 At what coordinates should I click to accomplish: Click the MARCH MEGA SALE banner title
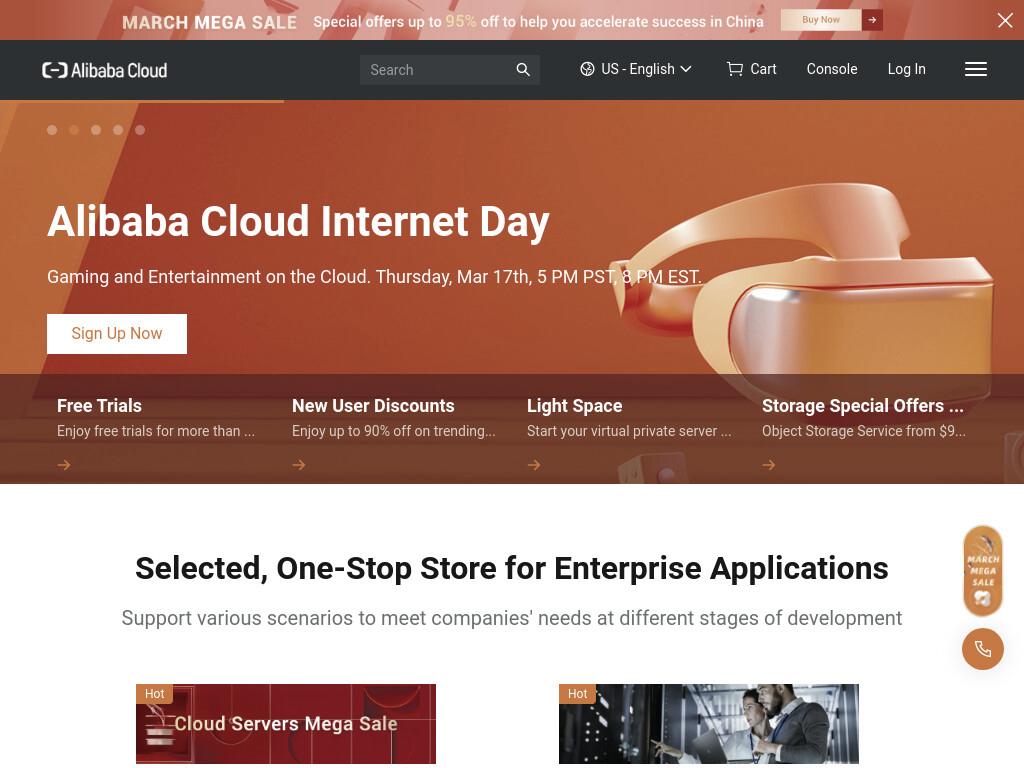click(209, 22)
